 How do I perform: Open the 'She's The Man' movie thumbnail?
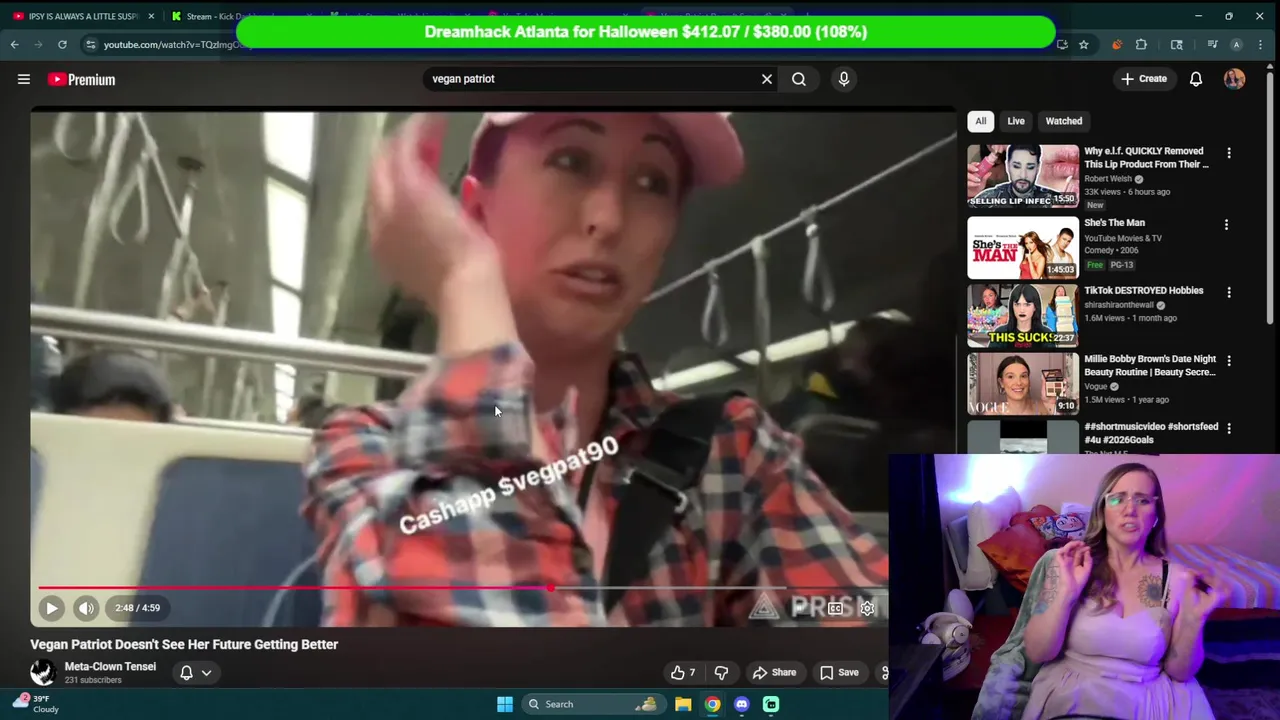coord(1023,248)
